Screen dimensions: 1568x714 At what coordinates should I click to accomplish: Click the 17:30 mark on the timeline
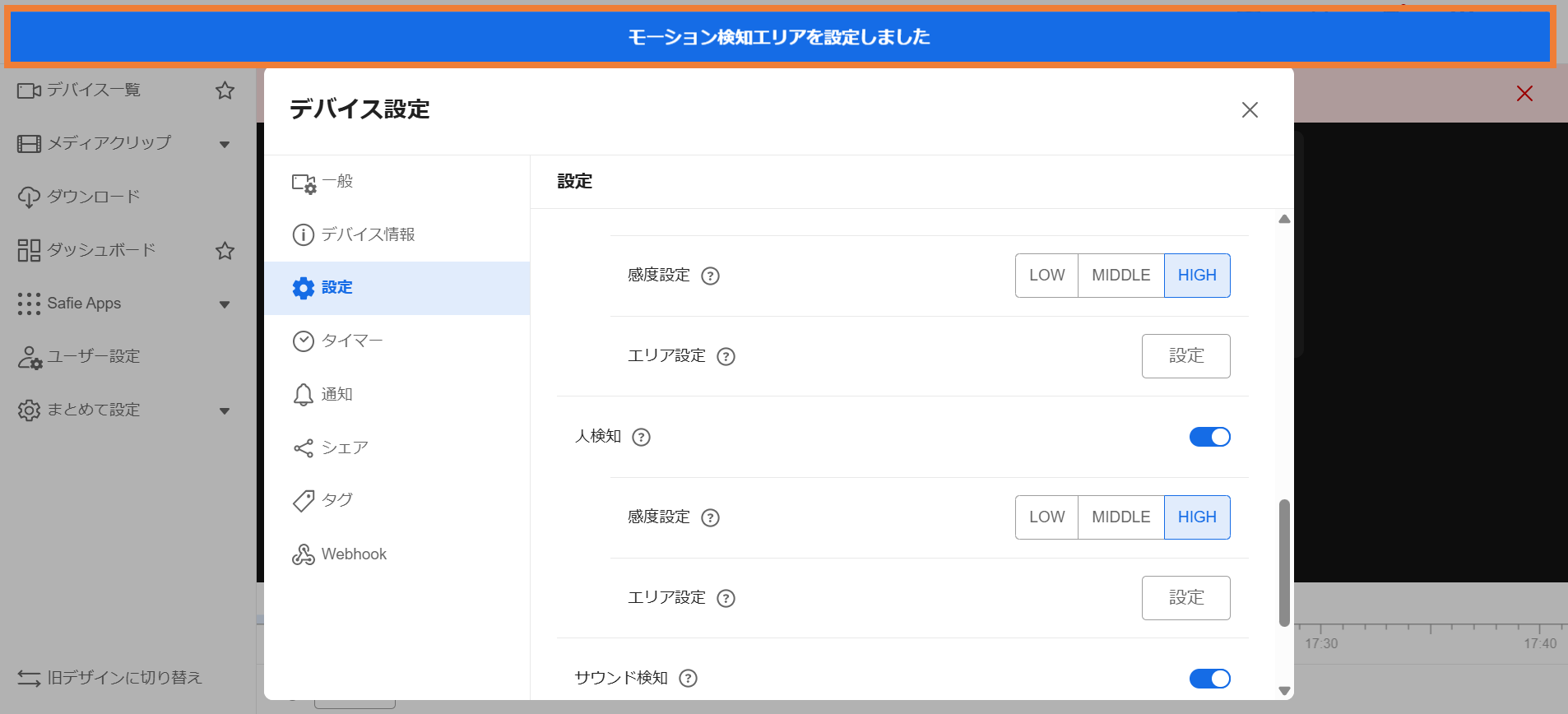click(1321, 643)
